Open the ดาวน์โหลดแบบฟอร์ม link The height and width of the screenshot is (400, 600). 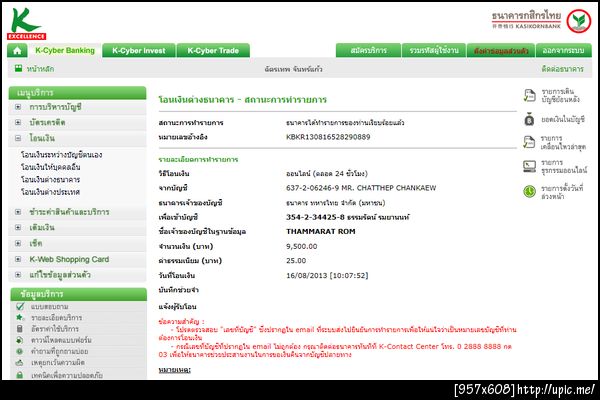[x=61, y=340]
